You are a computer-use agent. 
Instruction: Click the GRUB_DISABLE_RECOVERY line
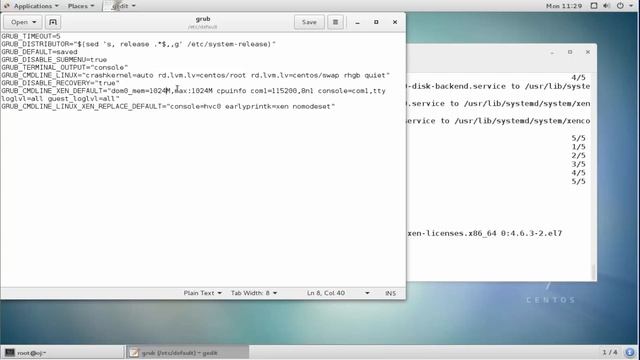pyautogui.click(x=60, y=83)
